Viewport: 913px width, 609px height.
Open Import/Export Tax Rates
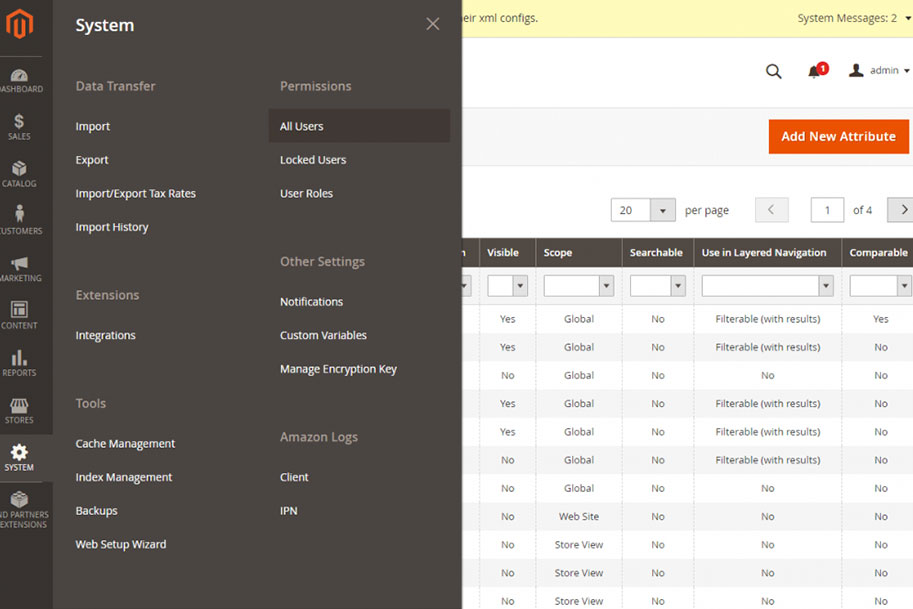tap(136, 193)
